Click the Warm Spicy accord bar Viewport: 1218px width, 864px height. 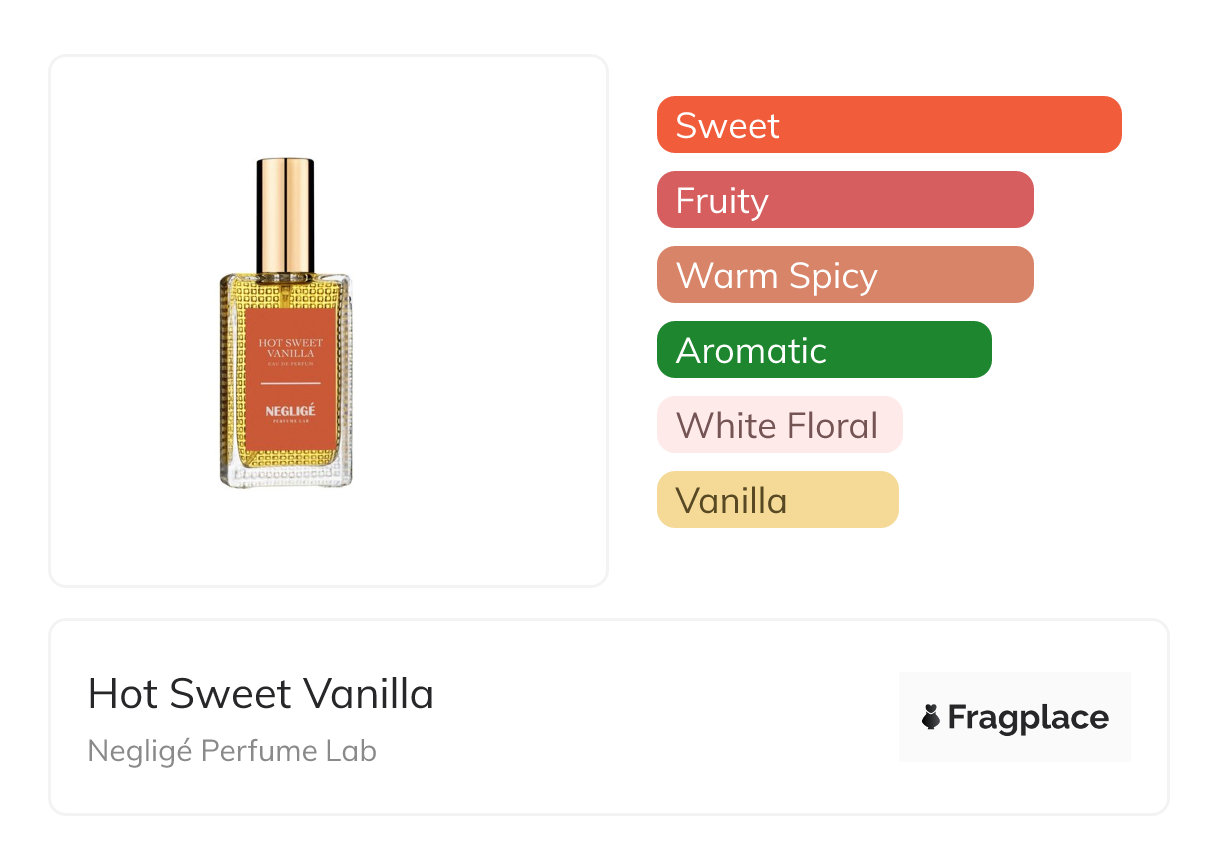845,275
